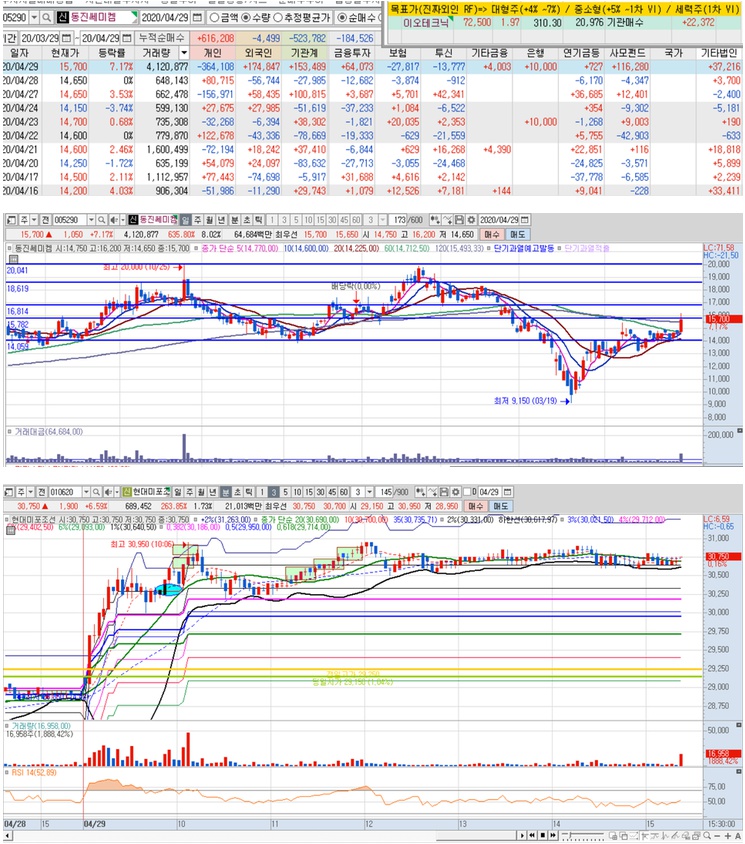Open calendar for start date 20/03/29
The width and height of the screenshot is (745, 844).
66,38
